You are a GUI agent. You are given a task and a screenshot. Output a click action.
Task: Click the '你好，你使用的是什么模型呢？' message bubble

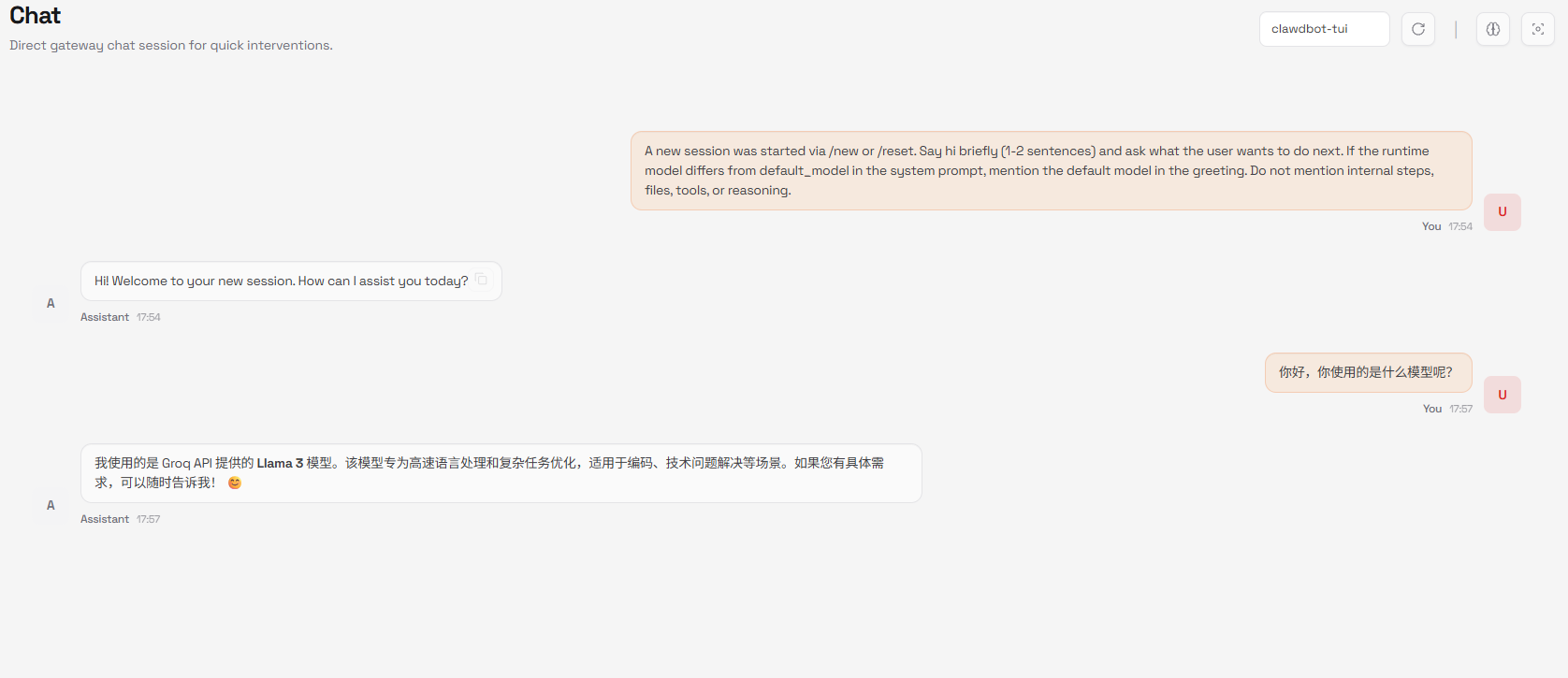point(1369,372)
